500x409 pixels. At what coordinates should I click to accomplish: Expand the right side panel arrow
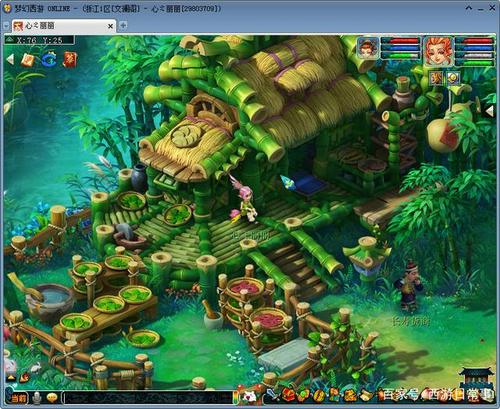click(x=489, y=111)
